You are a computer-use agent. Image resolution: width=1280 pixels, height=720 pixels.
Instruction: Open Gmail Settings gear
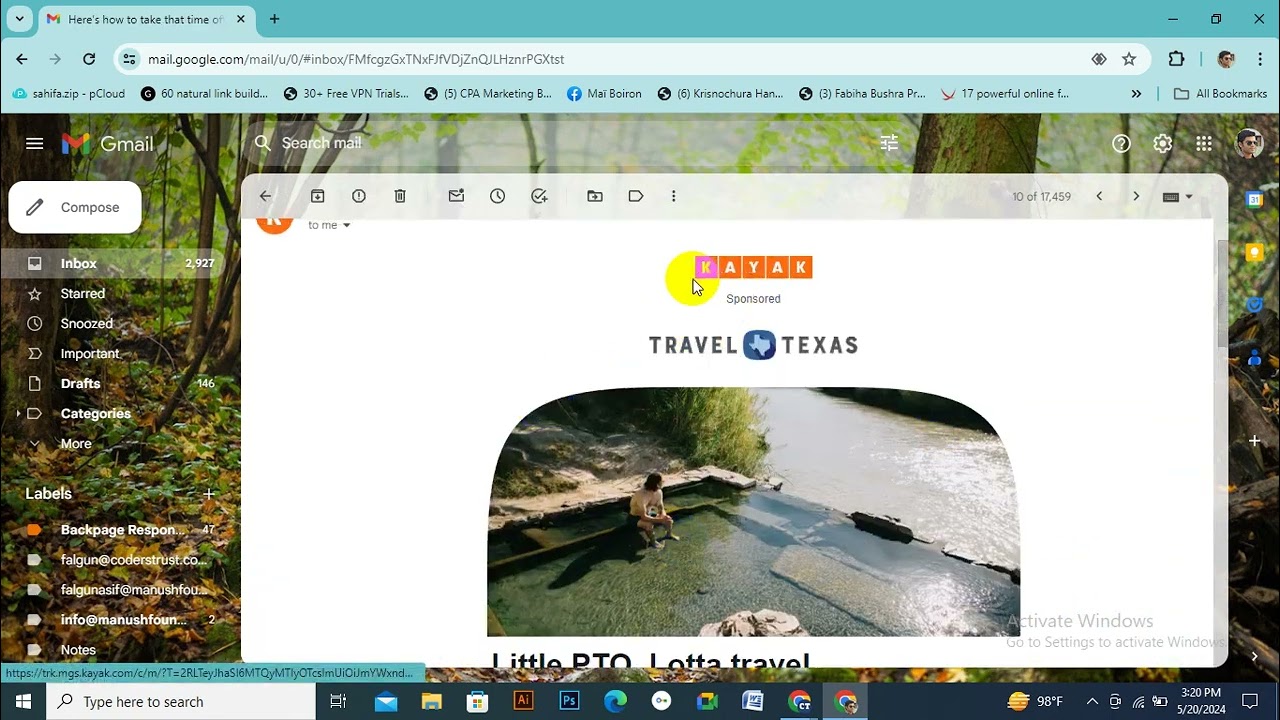pos(1162,144)
